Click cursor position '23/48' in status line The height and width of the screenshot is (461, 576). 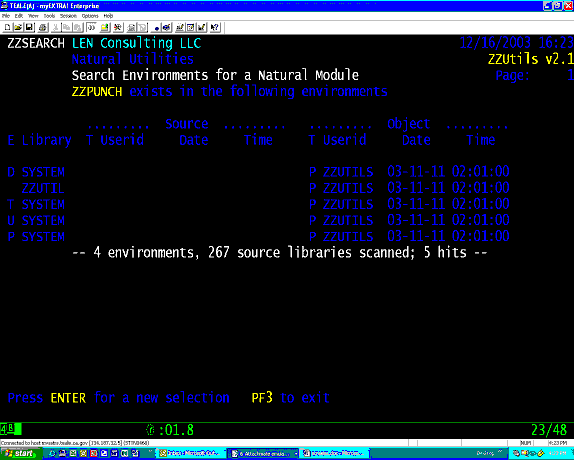point(549,430)
